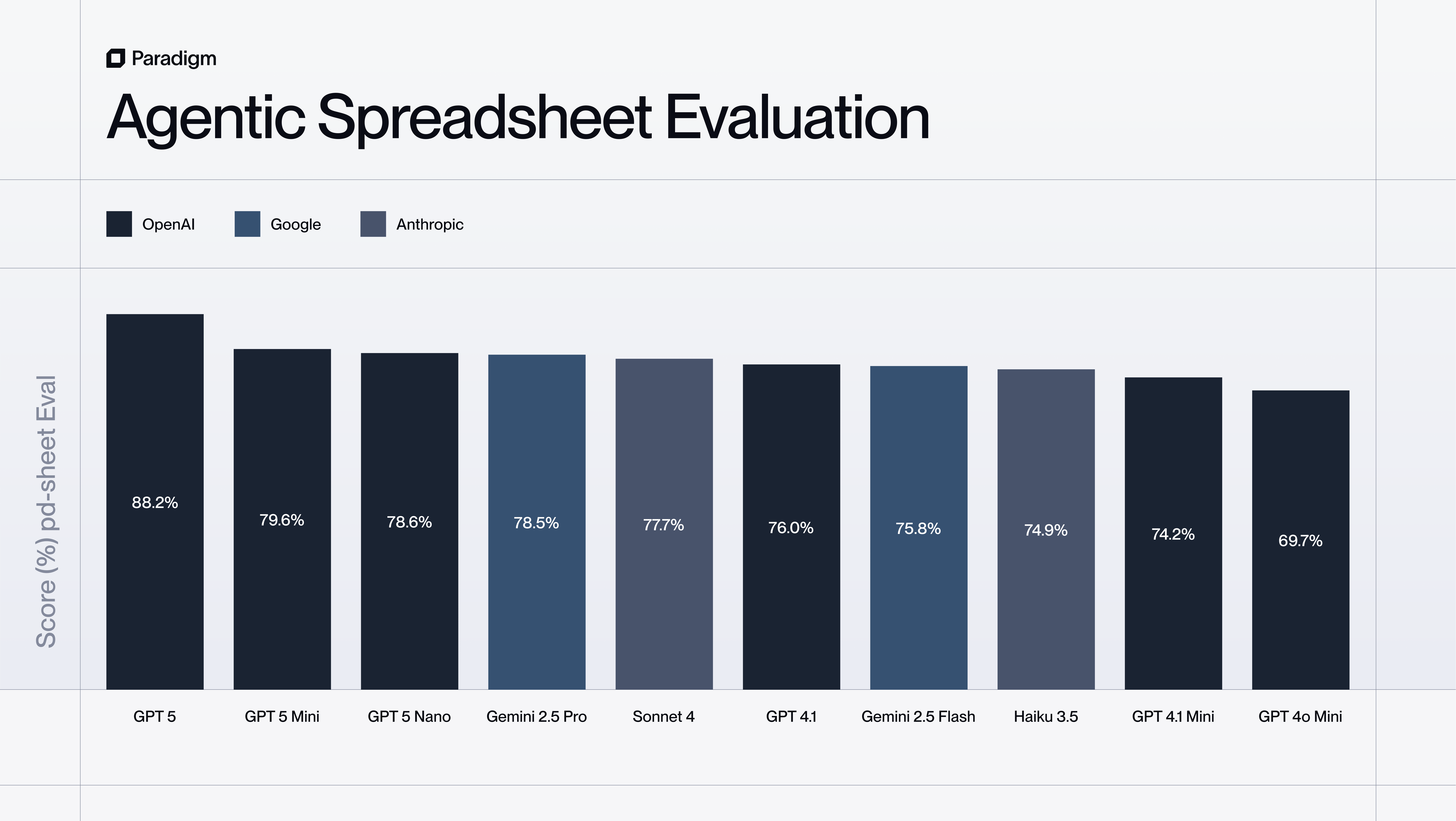Select the GPT 4.1 Mini bar
Image resolution: width=1456 pixels, height=821 pixels.
pos(1173,533)
